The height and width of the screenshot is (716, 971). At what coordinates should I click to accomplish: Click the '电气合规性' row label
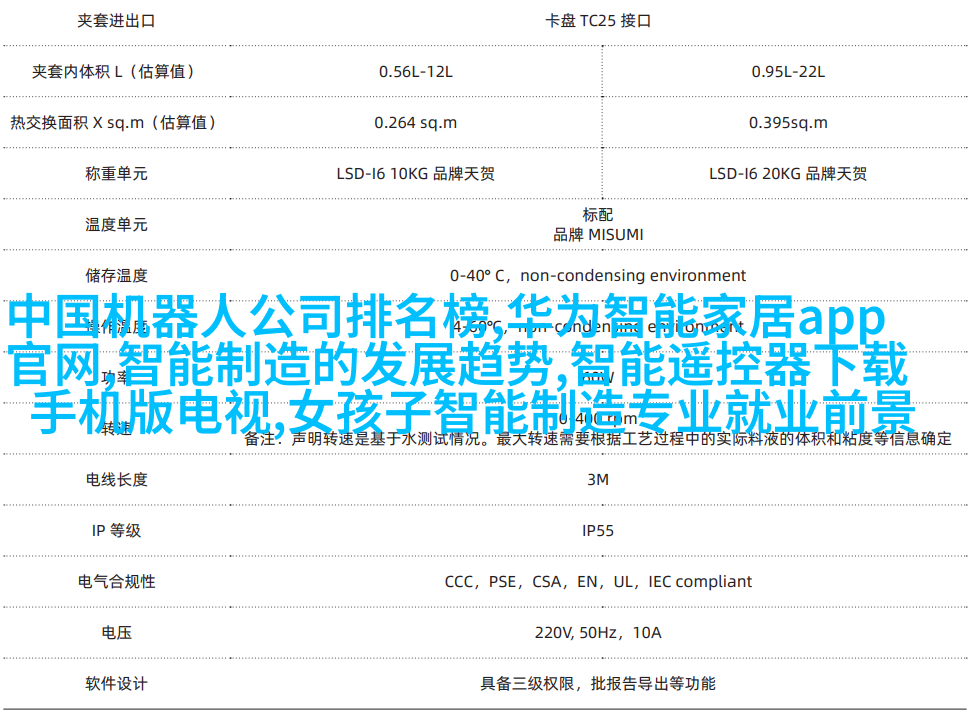116,582
